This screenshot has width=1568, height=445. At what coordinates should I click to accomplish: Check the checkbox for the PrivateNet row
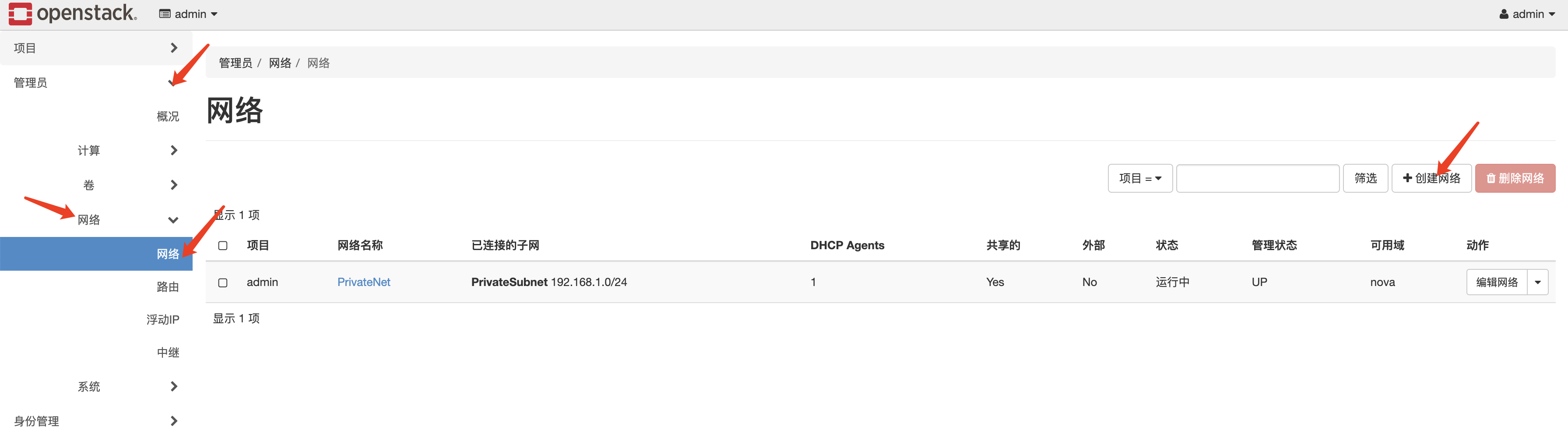click(223, 283)
